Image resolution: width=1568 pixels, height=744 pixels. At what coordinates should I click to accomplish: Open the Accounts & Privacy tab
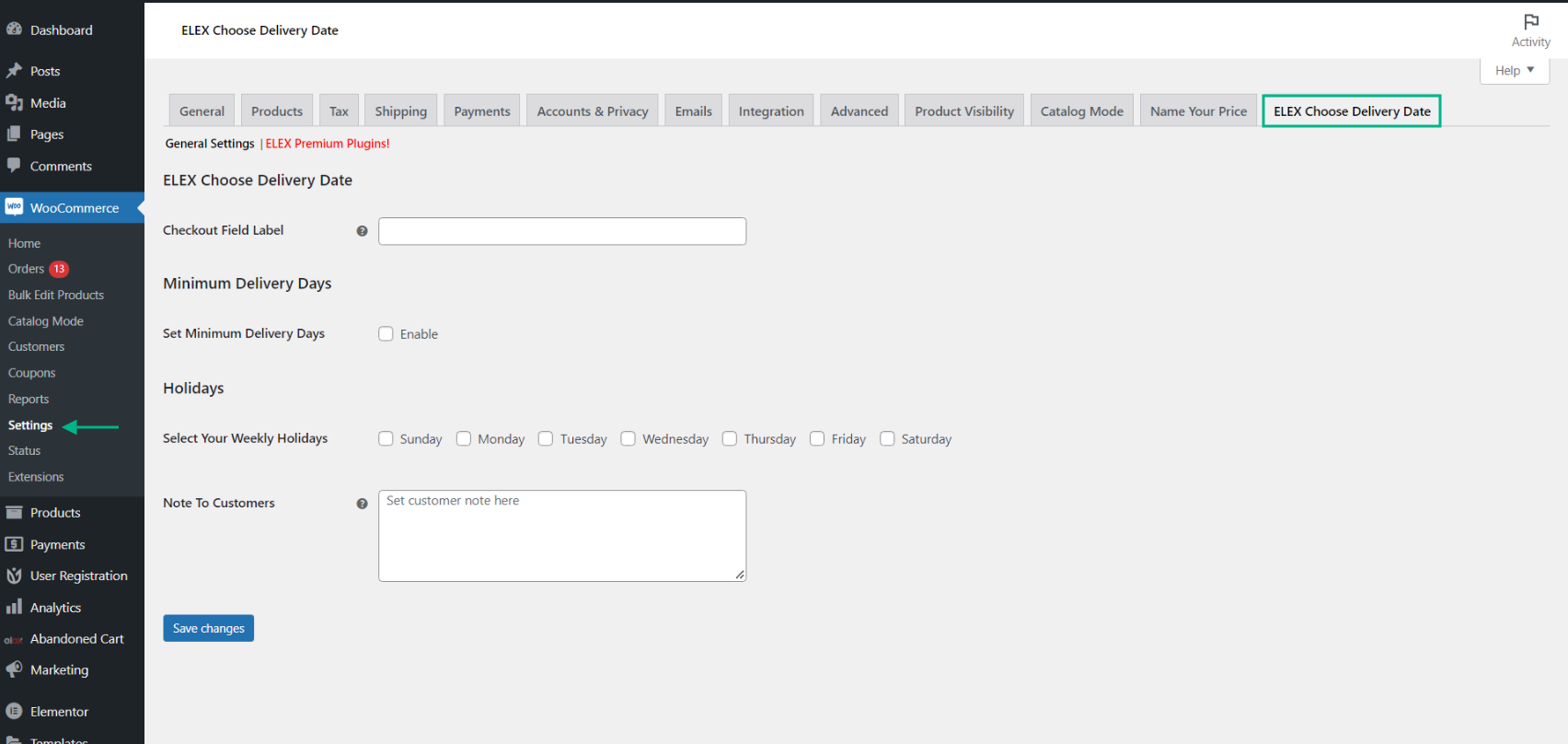pyautogui.click(x=593, y=110)
